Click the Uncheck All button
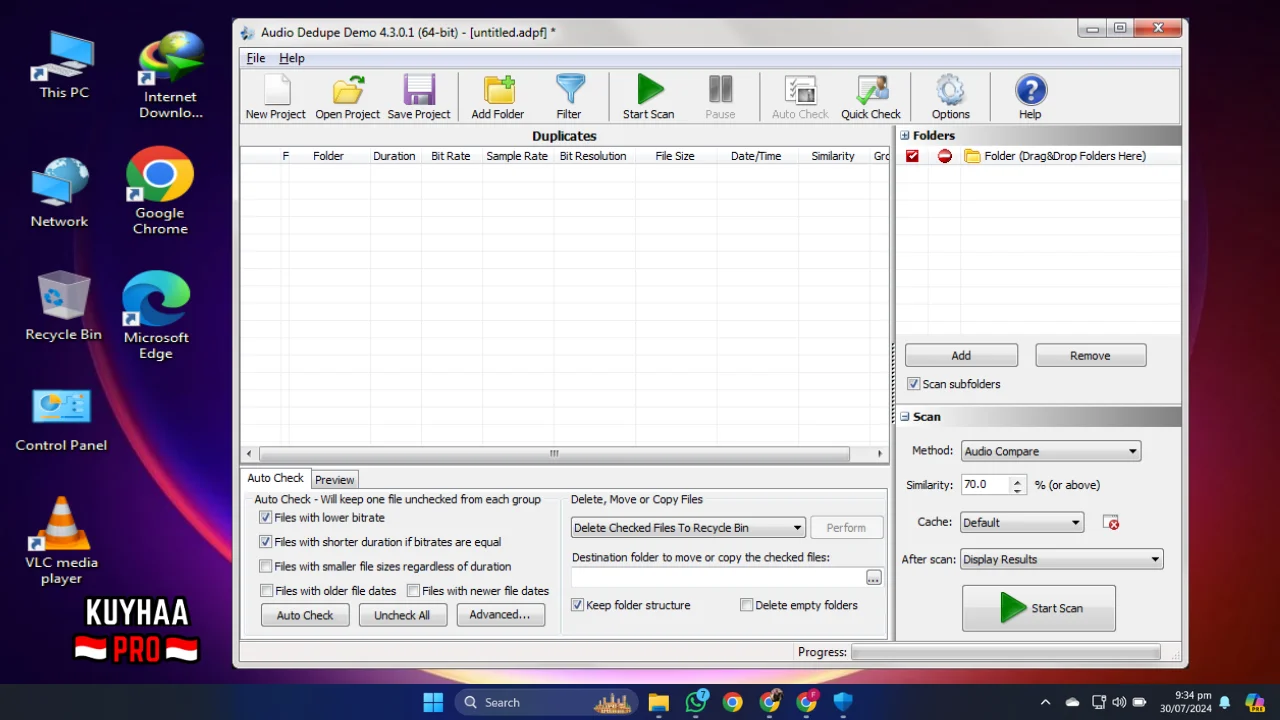The width and height of the screenshot is (1280, 720). (x=402, y=615)
